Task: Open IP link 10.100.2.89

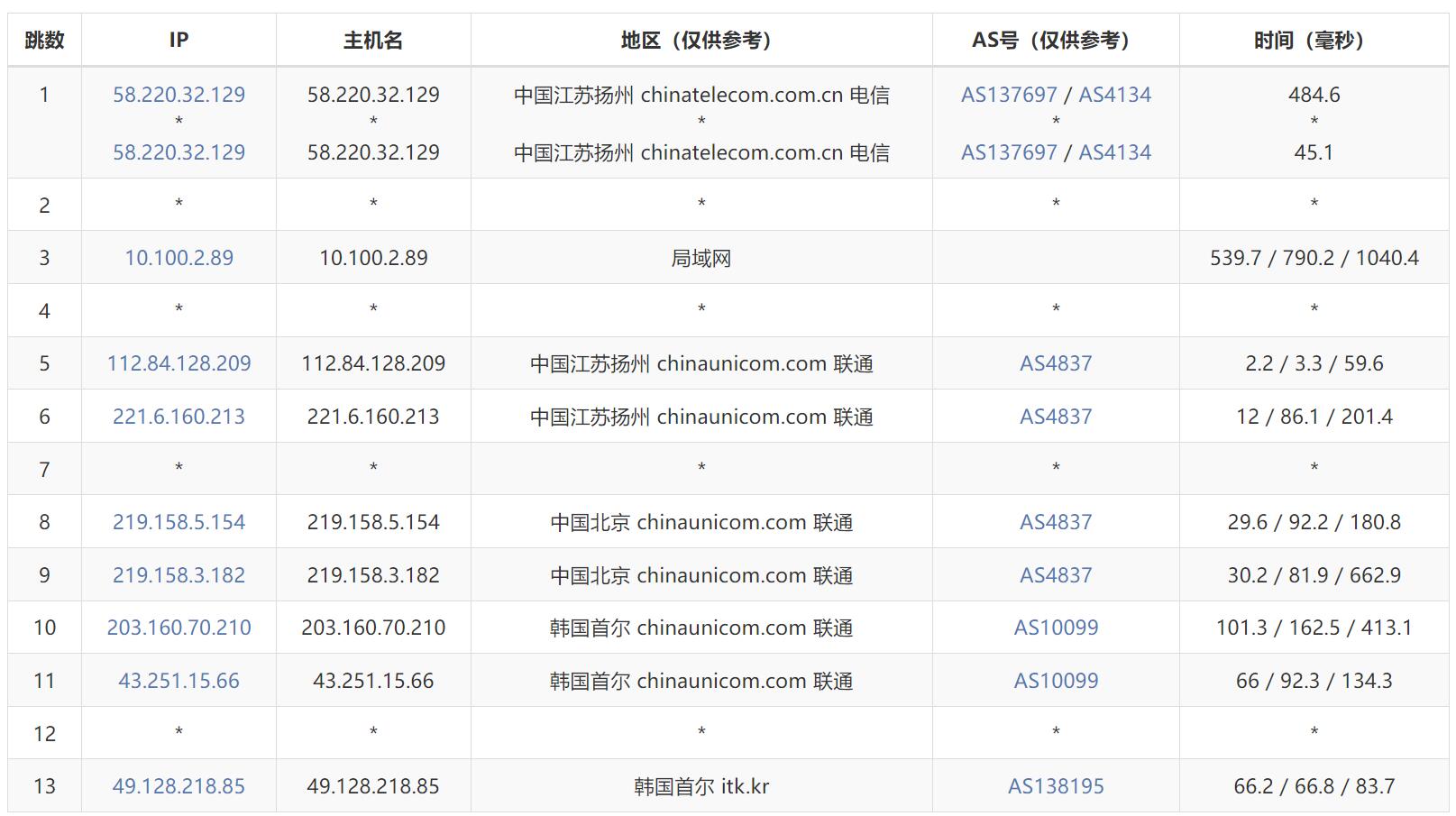Action: pos(179,258)
